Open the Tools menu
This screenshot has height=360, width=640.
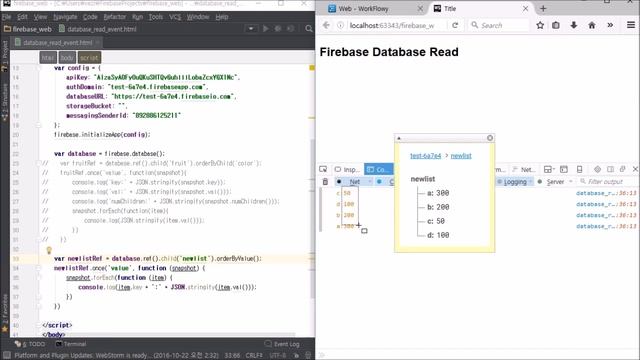pyautogui.click(x=156, y=17)
